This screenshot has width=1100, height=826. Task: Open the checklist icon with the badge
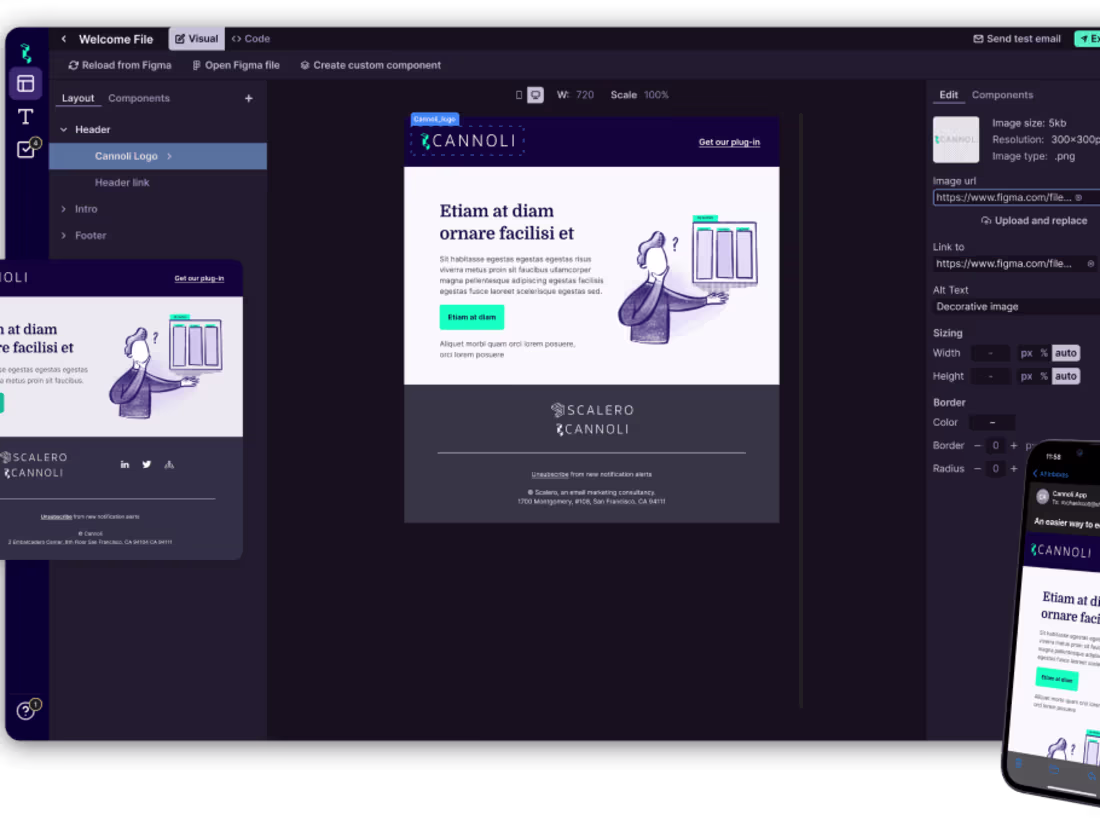tap(27, 149)
